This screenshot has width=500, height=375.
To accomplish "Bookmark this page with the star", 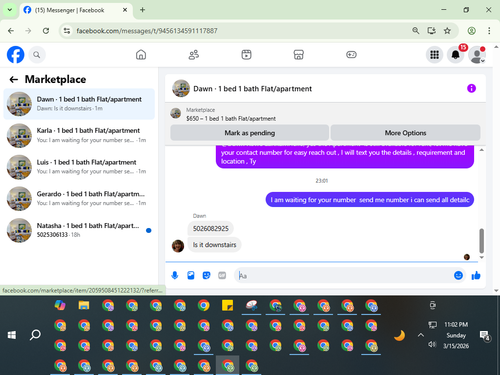I will (x=447, y=31).
